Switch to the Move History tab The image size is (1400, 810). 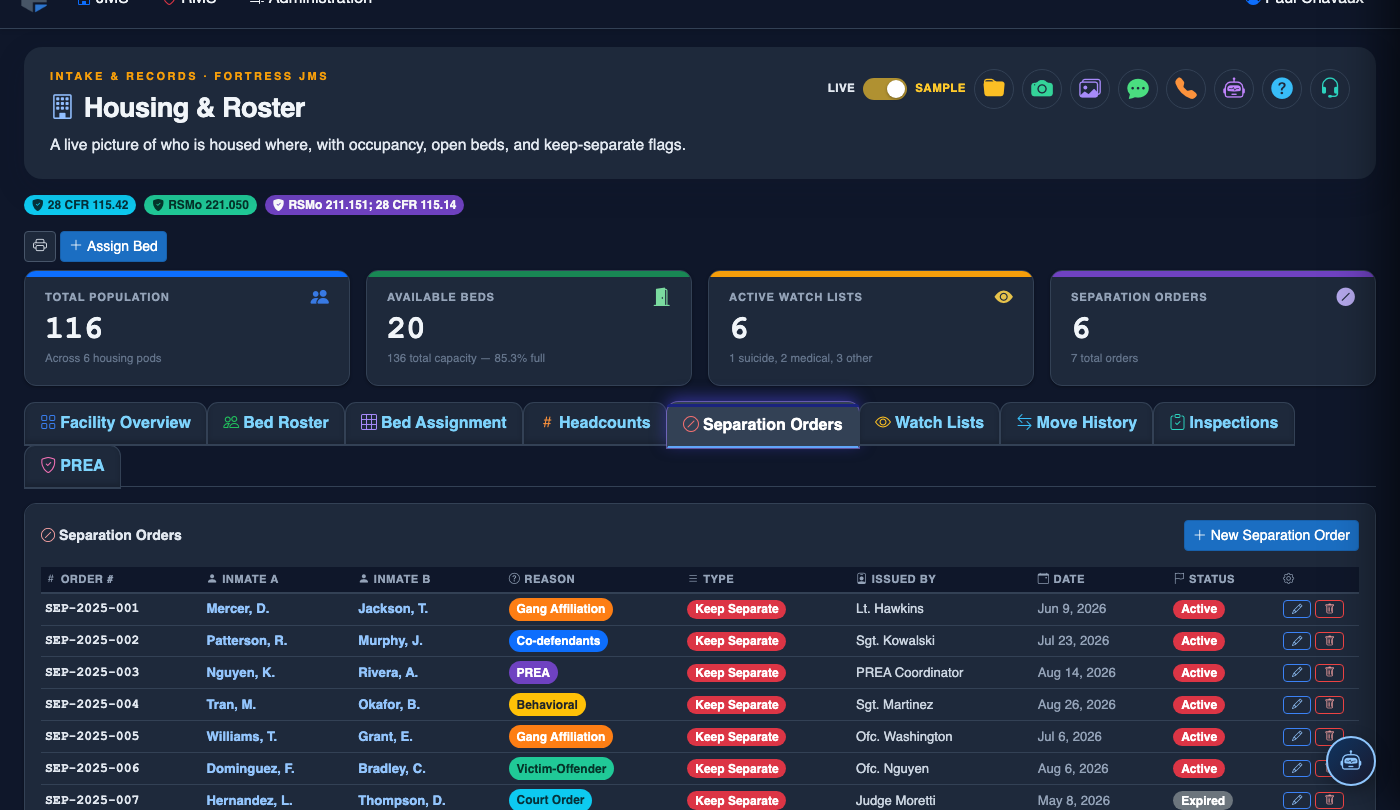1076,423
